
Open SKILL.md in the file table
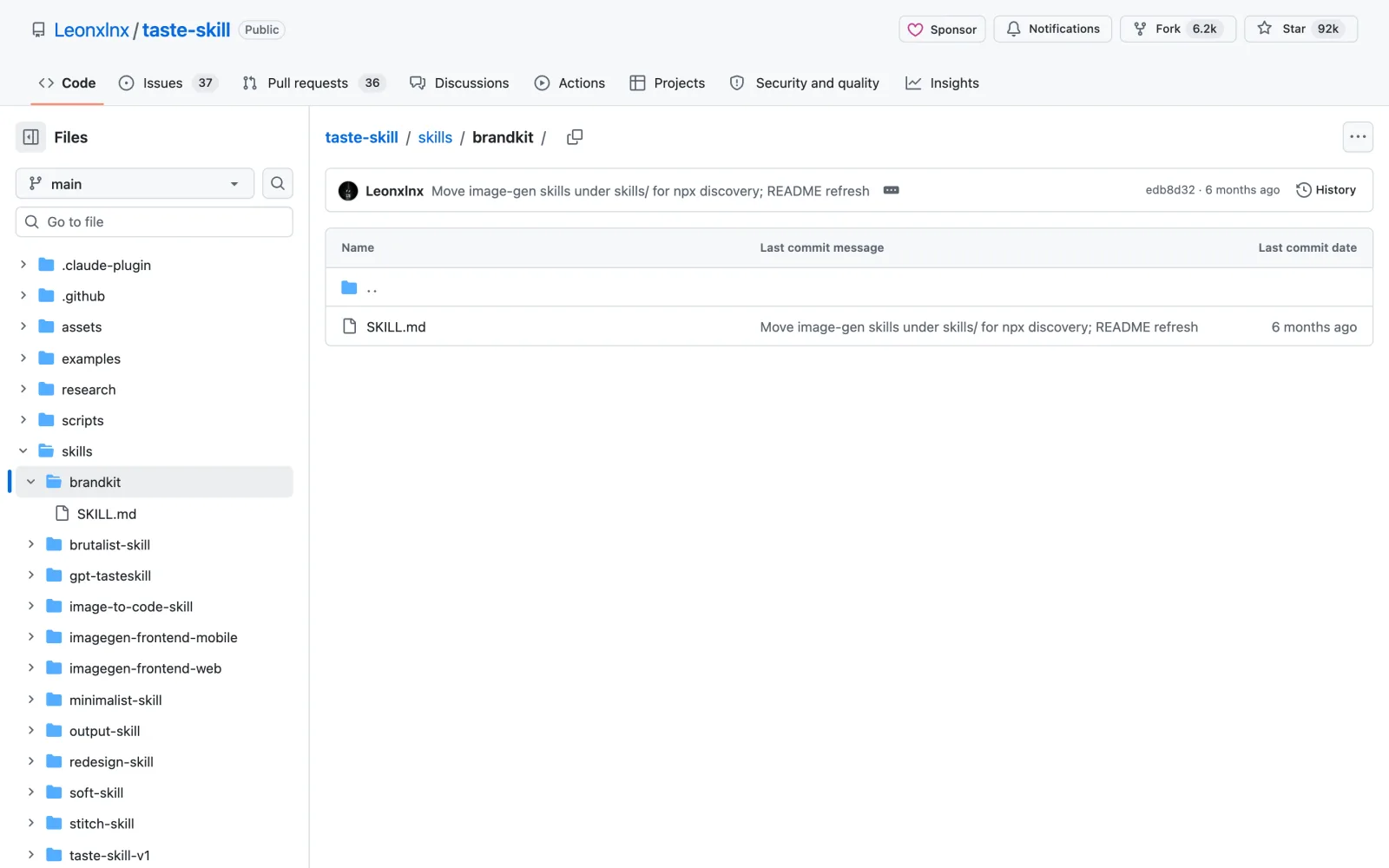click(396, 327)
